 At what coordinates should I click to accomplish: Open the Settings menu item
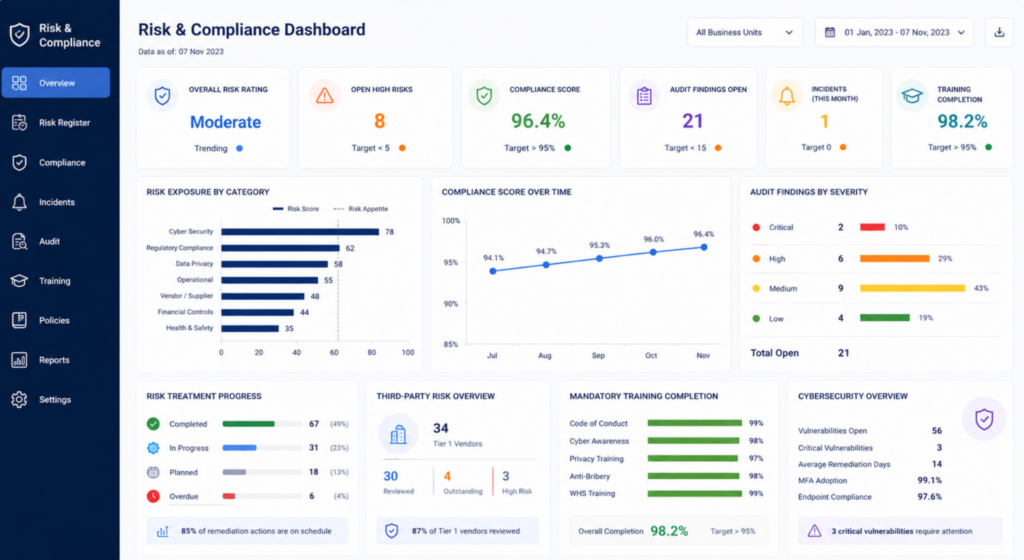tap(56, 399)
